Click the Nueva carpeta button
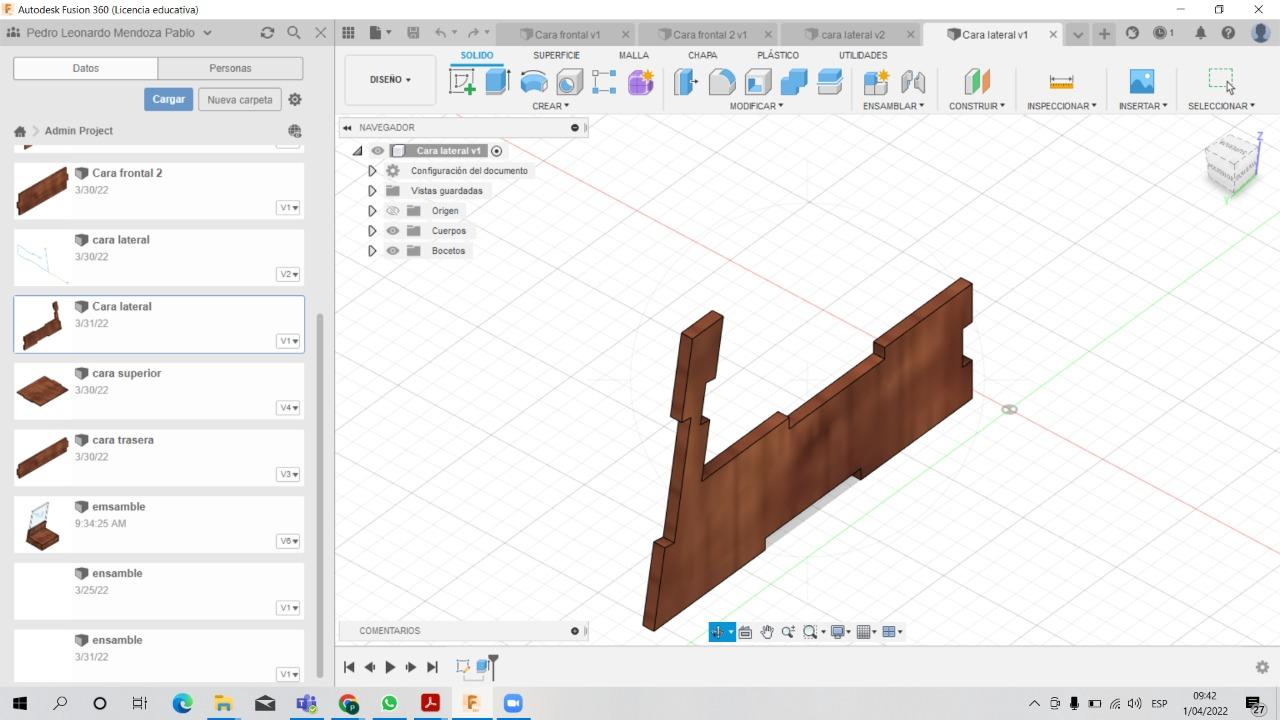 [240, 100]
